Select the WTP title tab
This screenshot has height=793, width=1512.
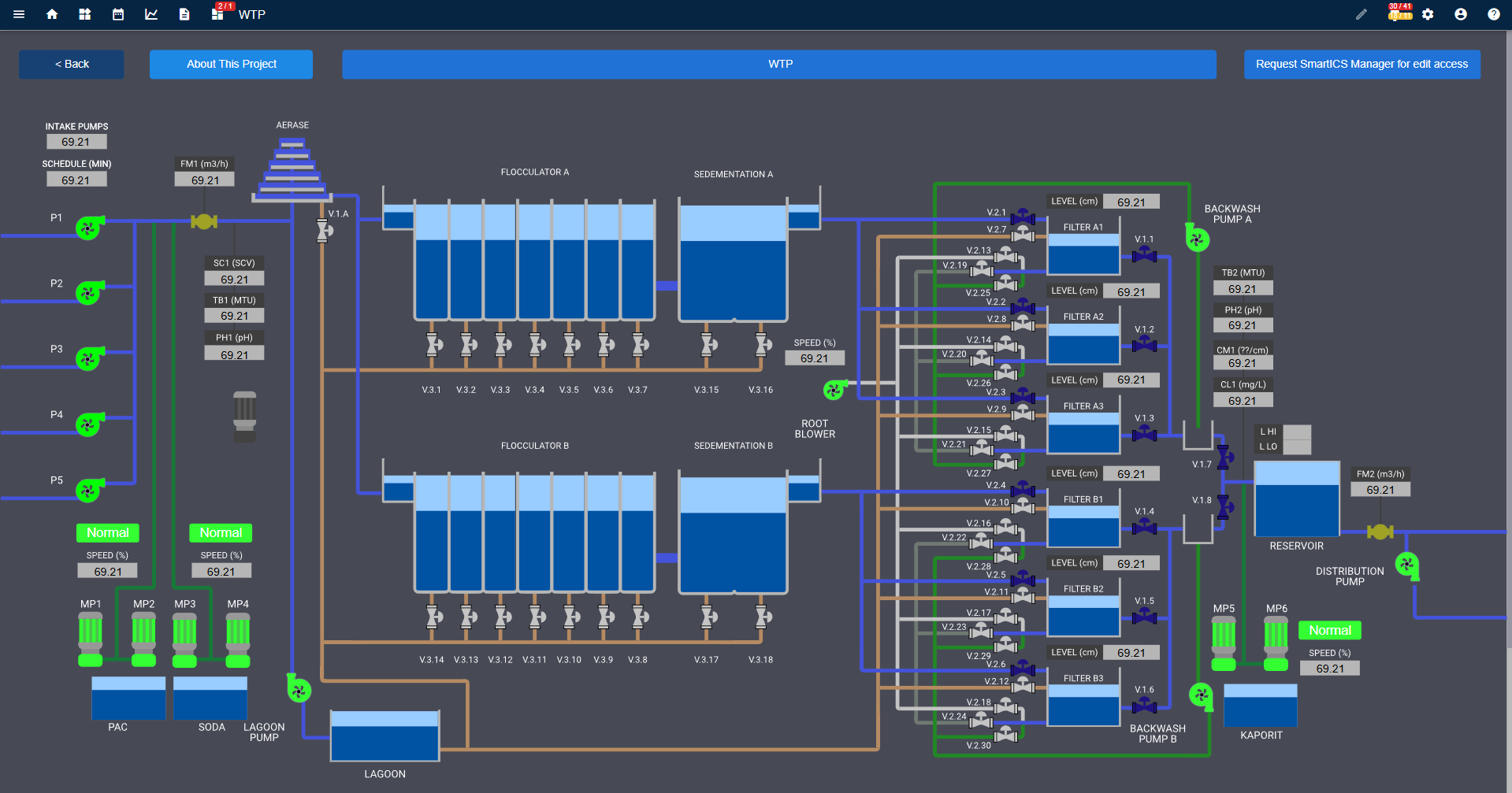click(x=779, y=64)
